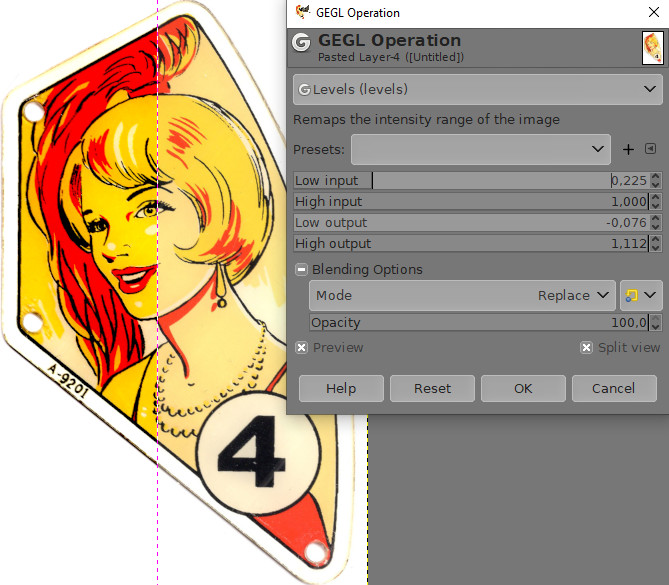The width and height of the screenshot is (669, 585).
Task: Click the layer preview thumbnail in dialog header
Action: (653, 48)
